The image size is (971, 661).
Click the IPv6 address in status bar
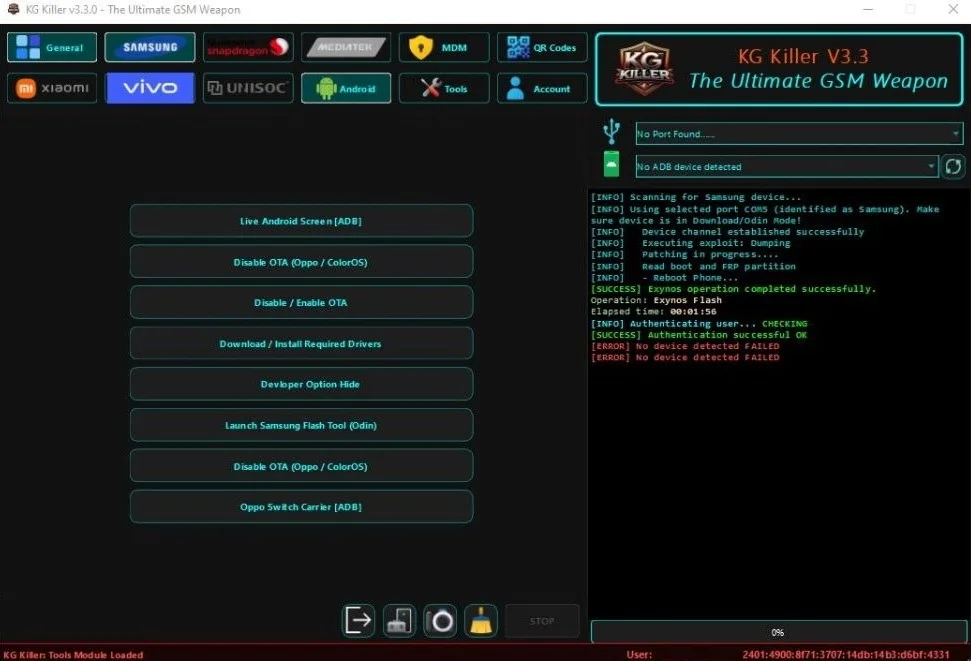(x=845, y=654)
